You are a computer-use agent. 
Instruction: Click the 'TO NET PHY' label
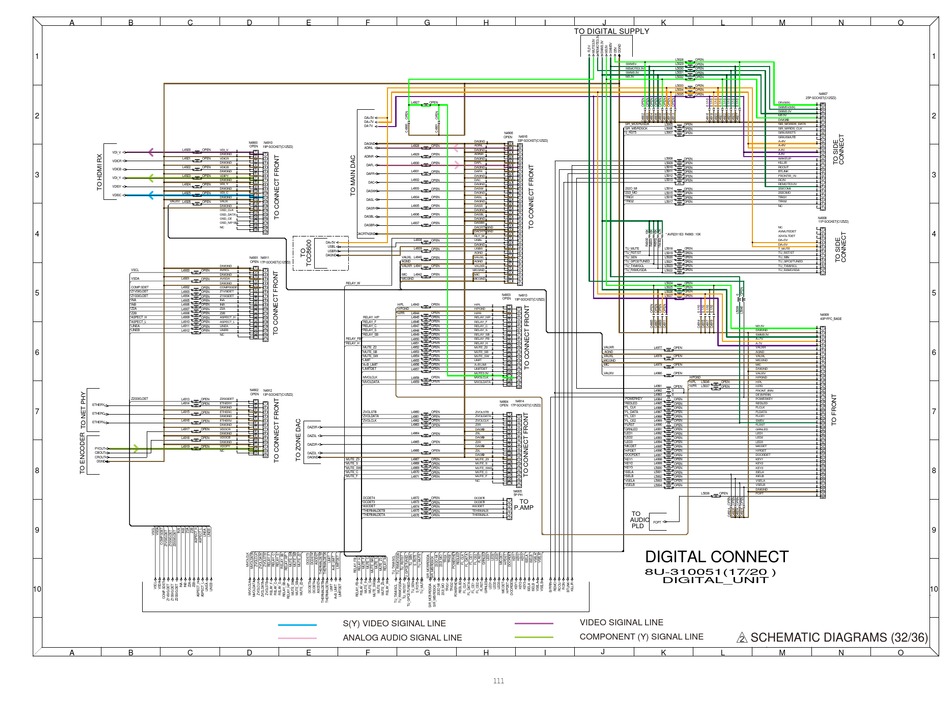tap(83, 411)
